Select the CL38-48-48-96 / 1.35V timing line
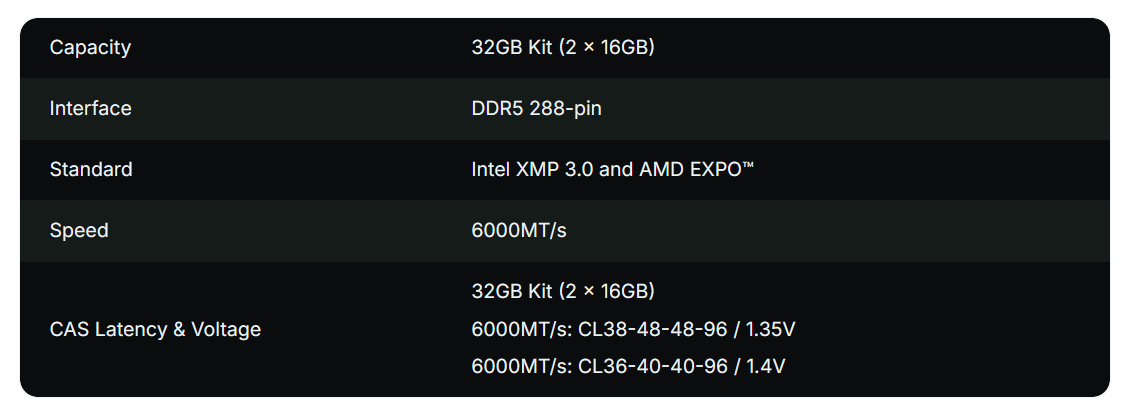The image size is (1126, 412). pos(633,329)
